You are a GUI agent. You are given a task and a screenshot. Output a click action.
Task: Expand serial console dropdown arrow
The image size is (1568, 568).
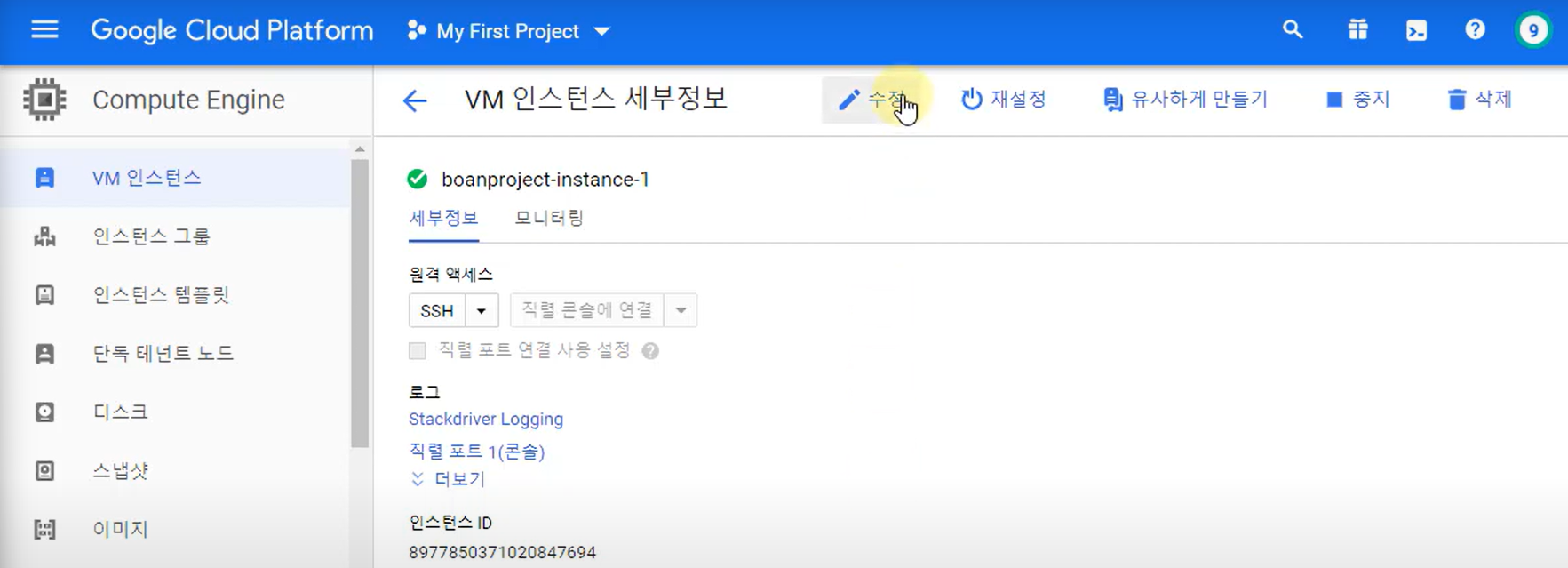pyautogui.click(x=681, y=310)
